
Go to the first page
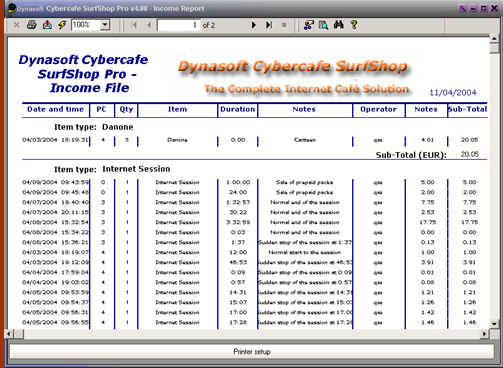point(134,25)
